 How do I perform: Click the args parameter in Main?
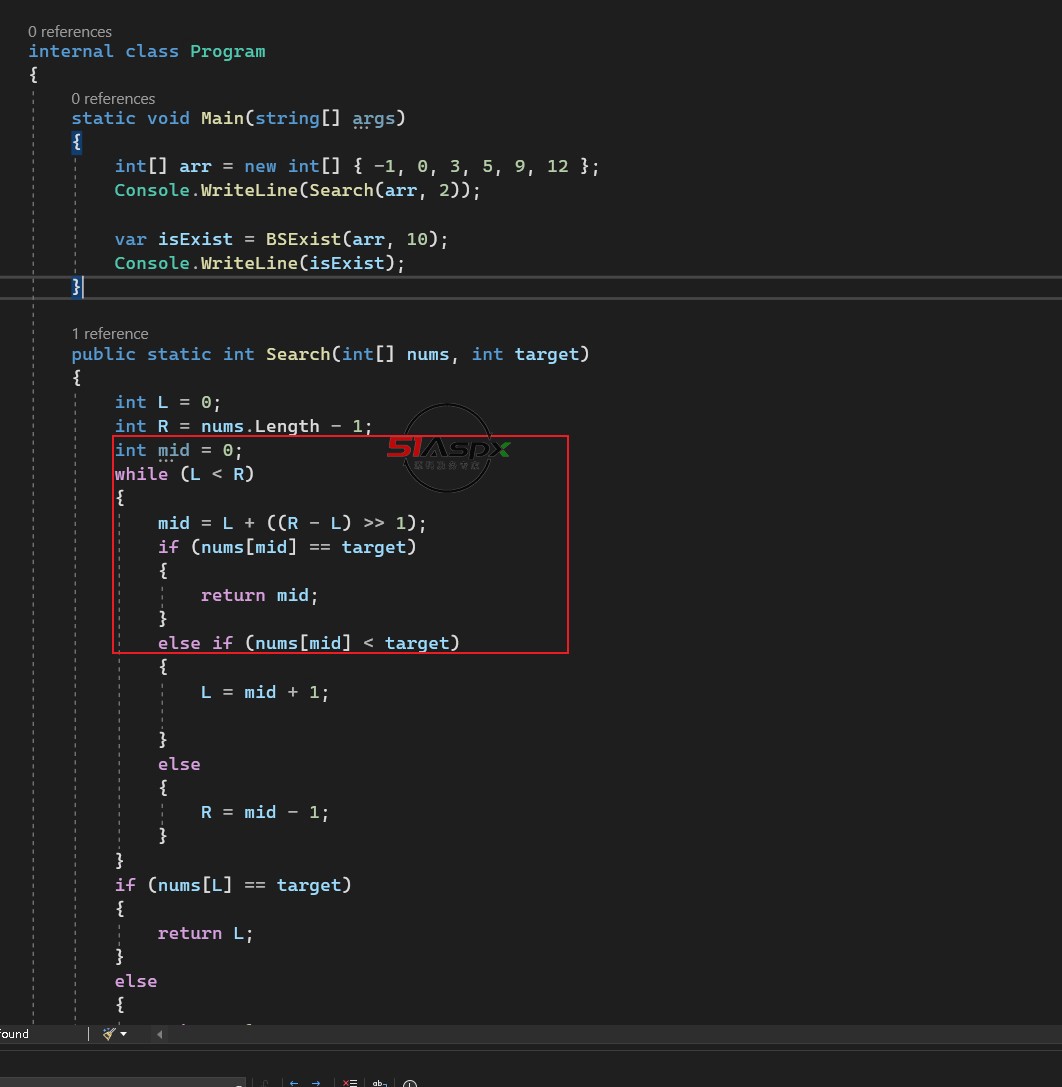[374, 118]
